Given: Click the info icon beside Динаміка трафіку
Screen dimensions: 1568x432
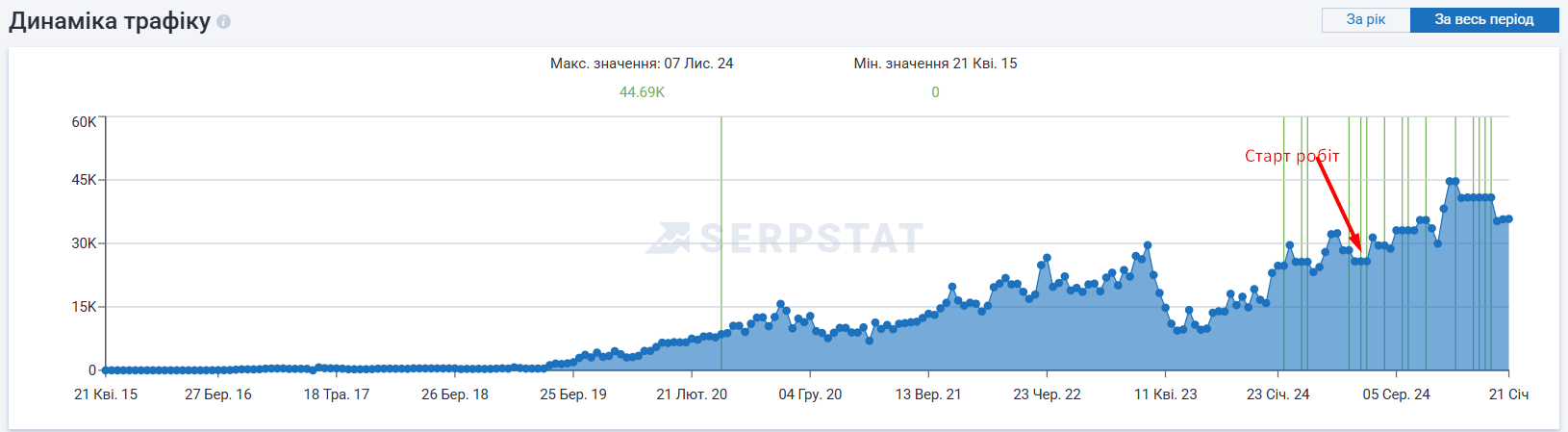Looking at the screenshot, I should (223, 21).
